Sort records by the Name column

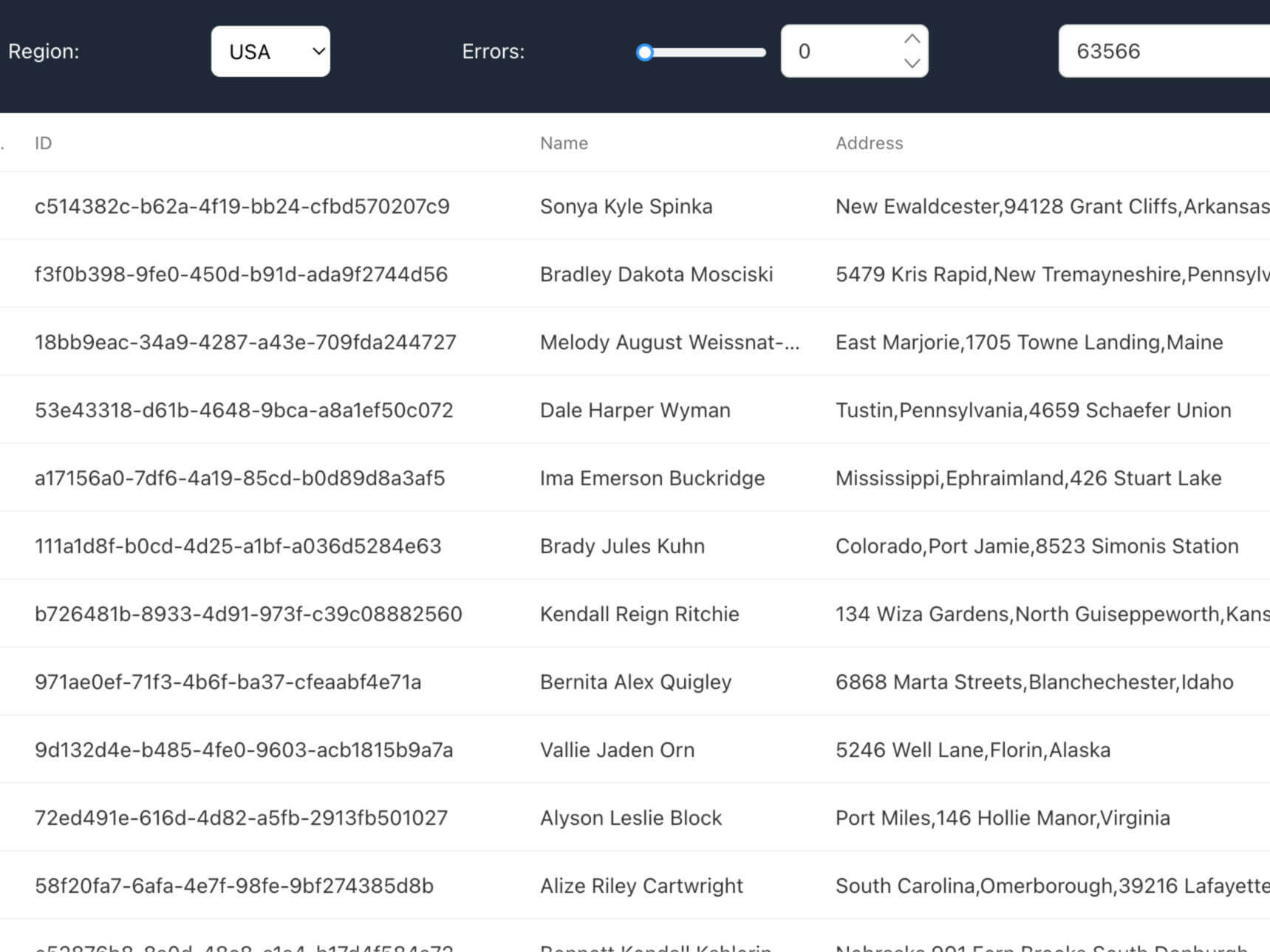pos(564,143)
